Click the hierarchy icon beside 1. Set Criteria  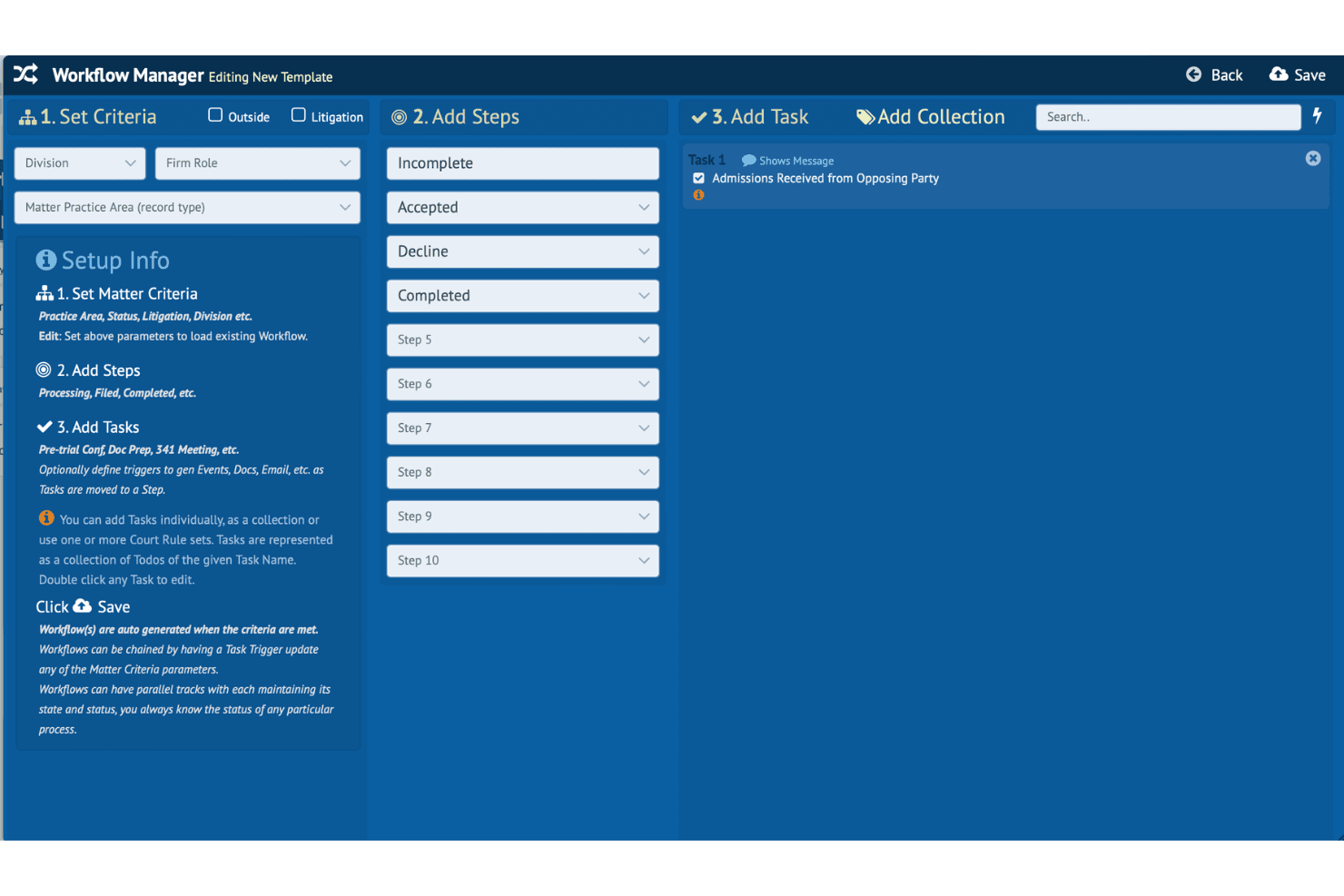pos(28,117)
